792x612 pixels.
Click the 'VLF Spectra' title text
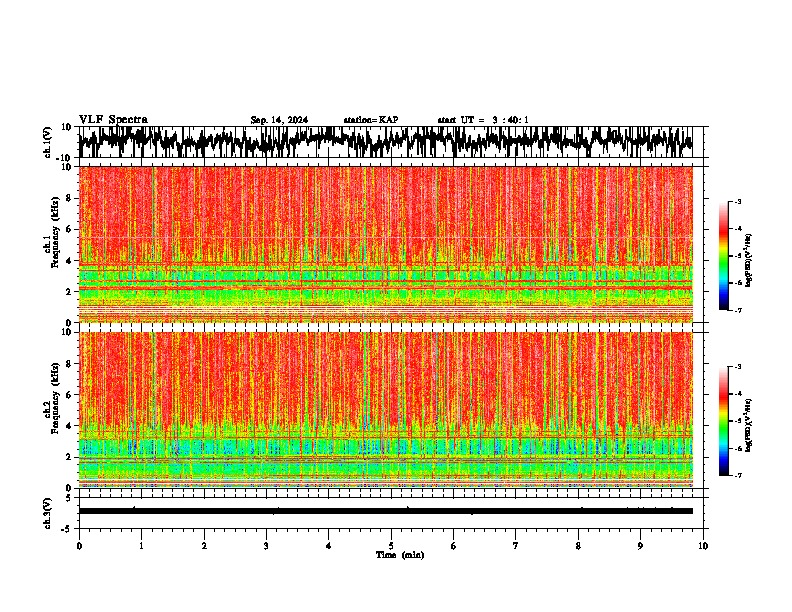click(113, 119)
